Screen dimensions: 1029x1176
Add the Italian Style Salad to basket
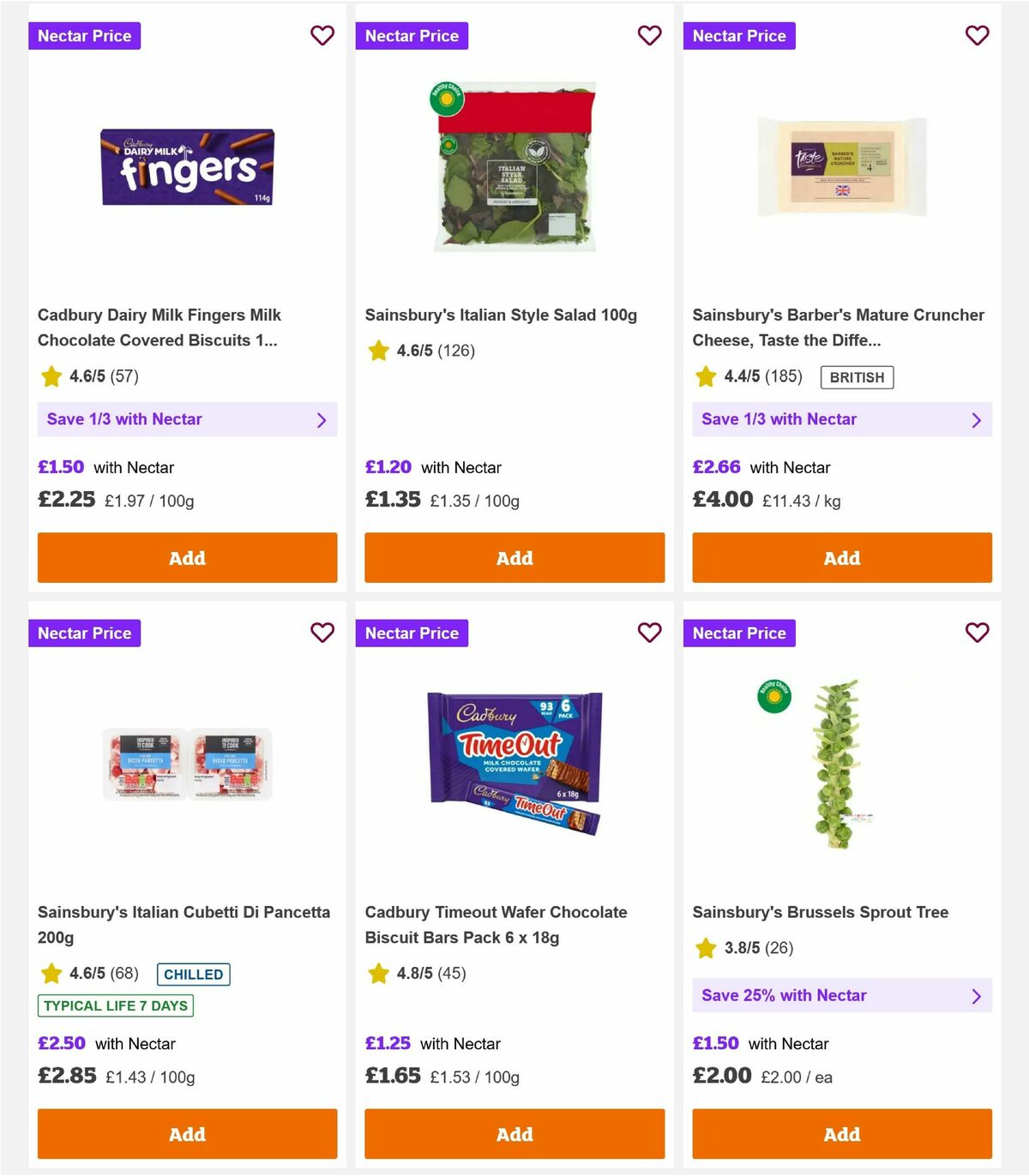[x=514, y=557]
